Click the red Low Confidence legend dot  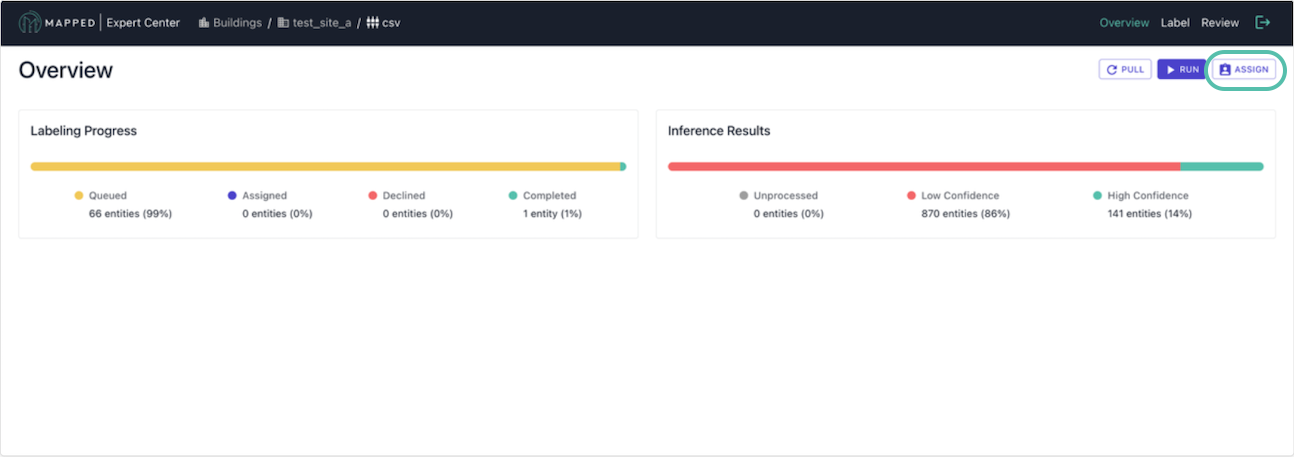(911, 196)
